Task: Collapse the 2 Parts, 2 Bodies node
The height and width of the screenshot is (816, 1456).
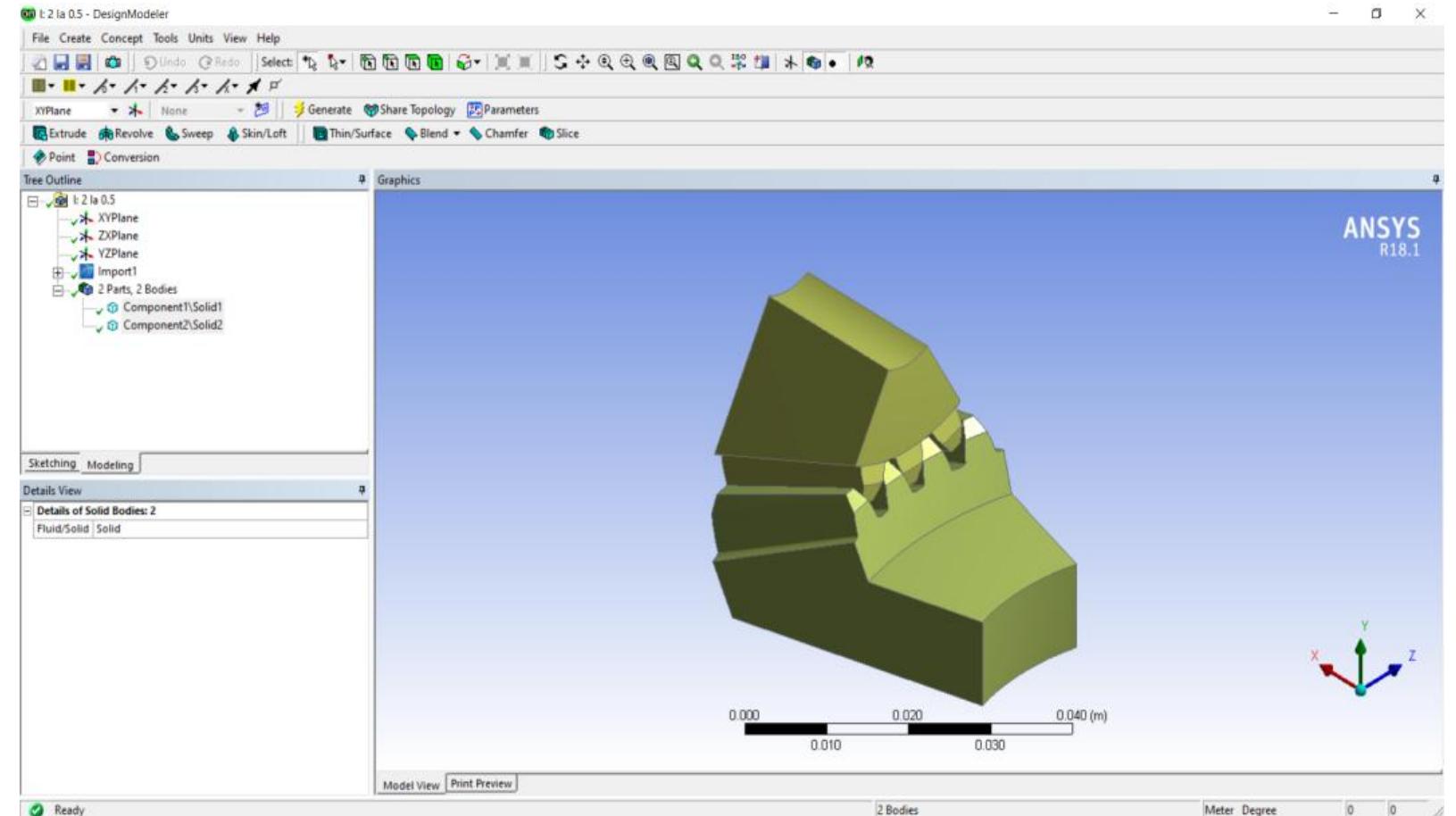Action: pyautogui.click(x=58, y=290)
